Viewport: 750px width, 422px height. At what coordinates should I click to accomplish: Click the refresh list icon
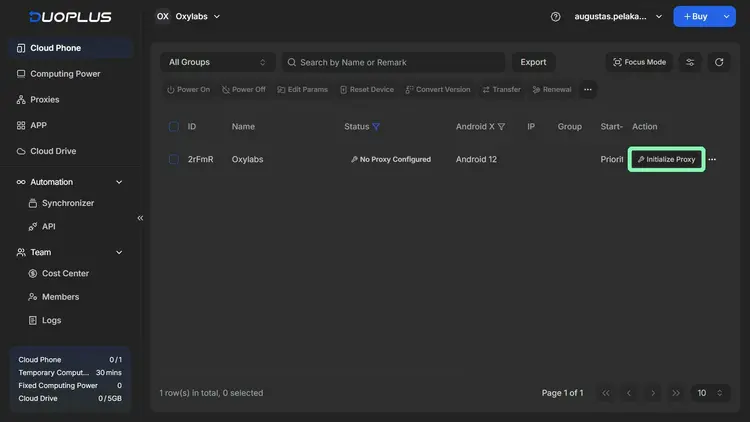[718, 62]
